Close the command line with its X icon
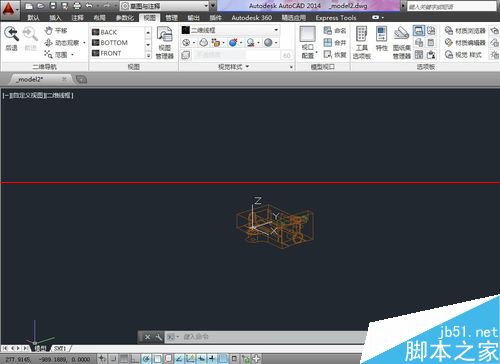This screenshot has height=364, width=500. pyautogui.click(x=147, y=337)
